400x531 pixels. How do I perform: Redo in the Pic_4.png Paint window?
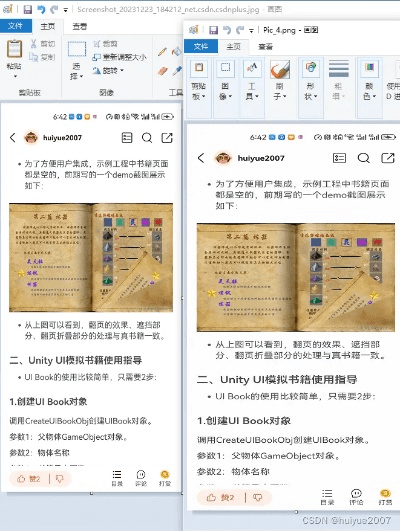[x=240, y=30]
